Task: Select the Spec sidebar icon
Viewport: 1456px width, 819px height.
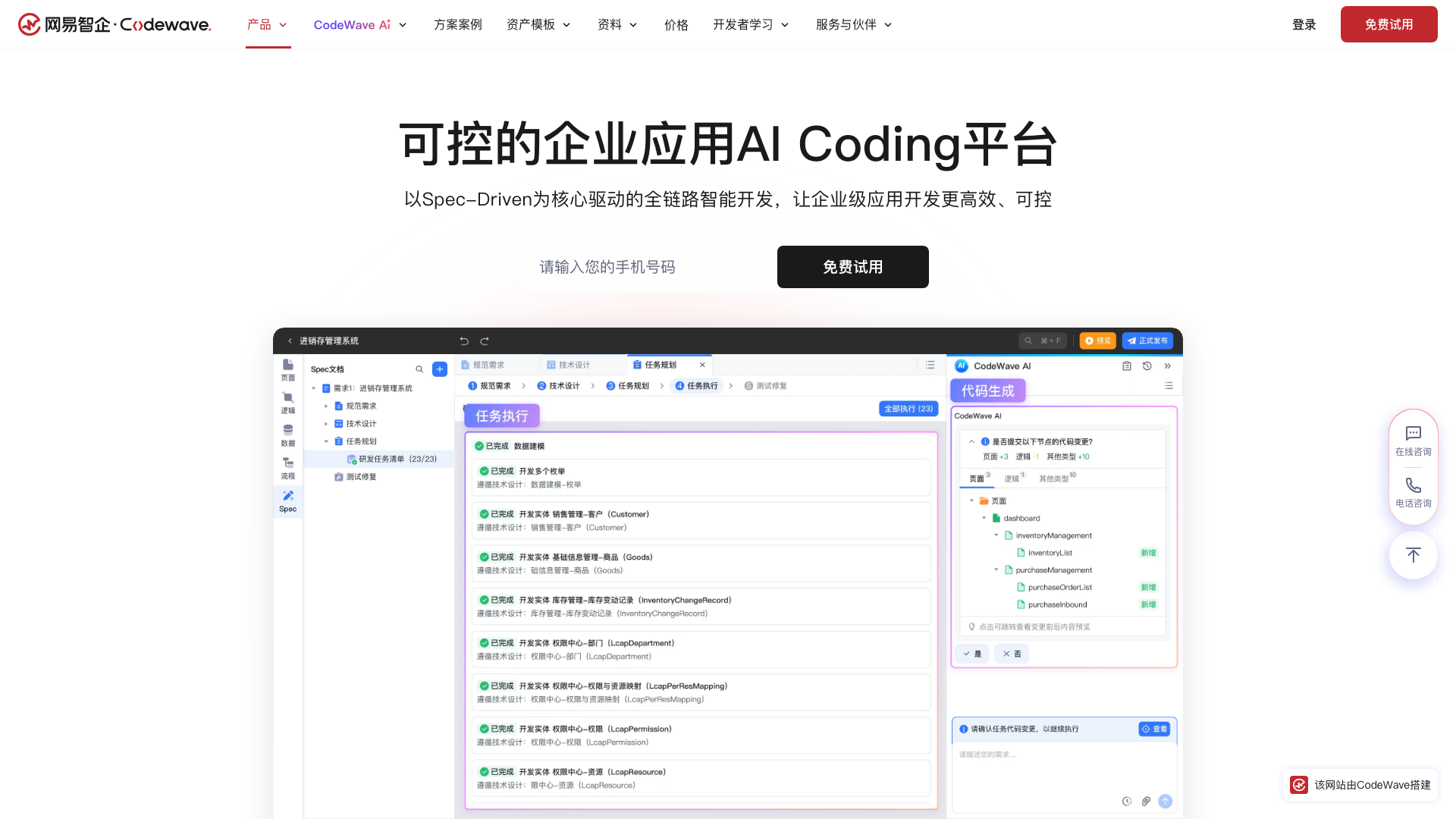Action: tap(288, 501)
